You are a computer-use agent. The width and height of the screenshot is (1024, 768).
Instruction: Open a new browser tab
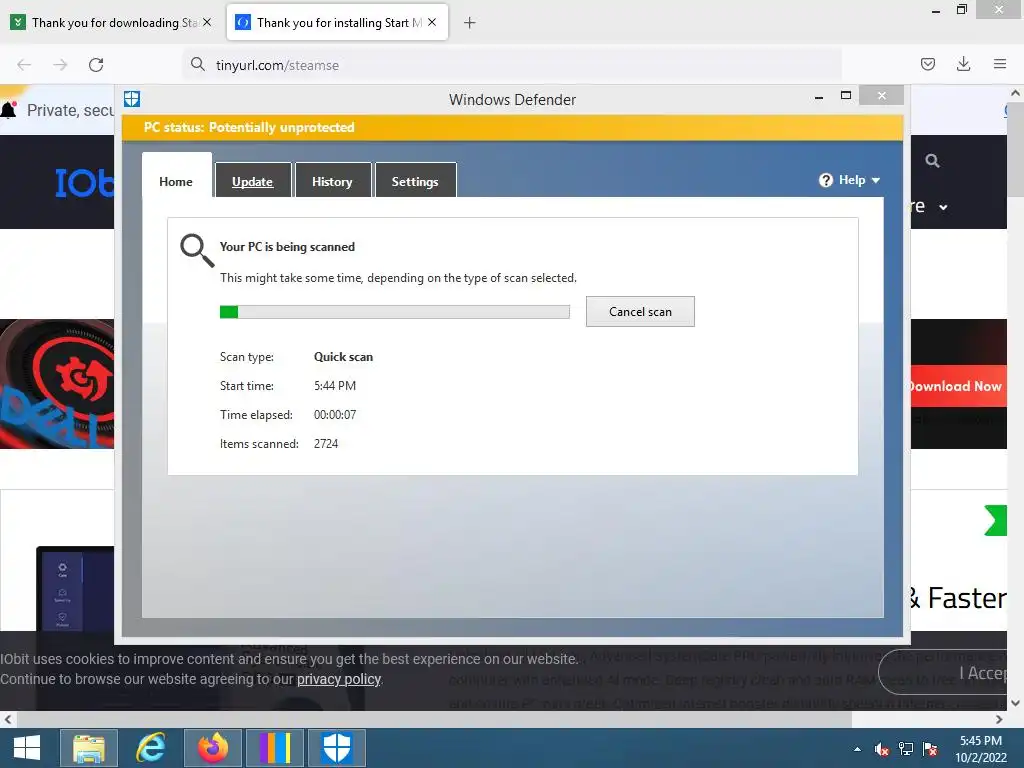click(470, 23)
